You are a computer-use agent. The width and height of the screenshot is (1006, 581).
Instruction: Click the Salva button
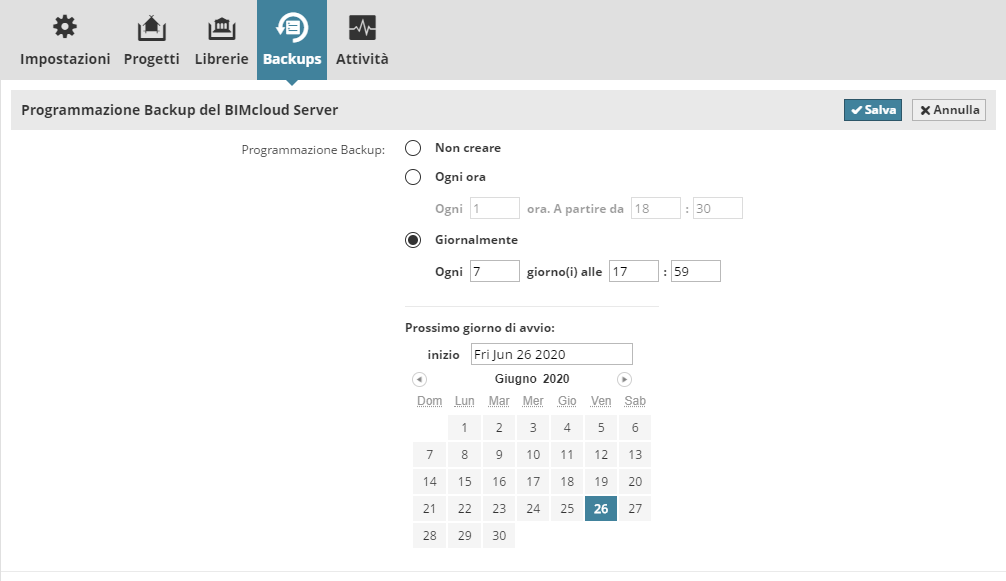(873, 110)
